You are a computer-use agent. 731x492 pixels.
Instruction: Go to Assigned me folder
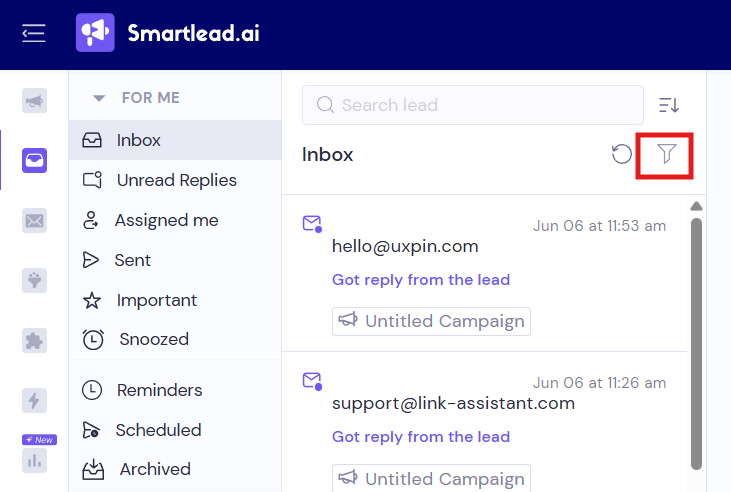click(175, 220)
